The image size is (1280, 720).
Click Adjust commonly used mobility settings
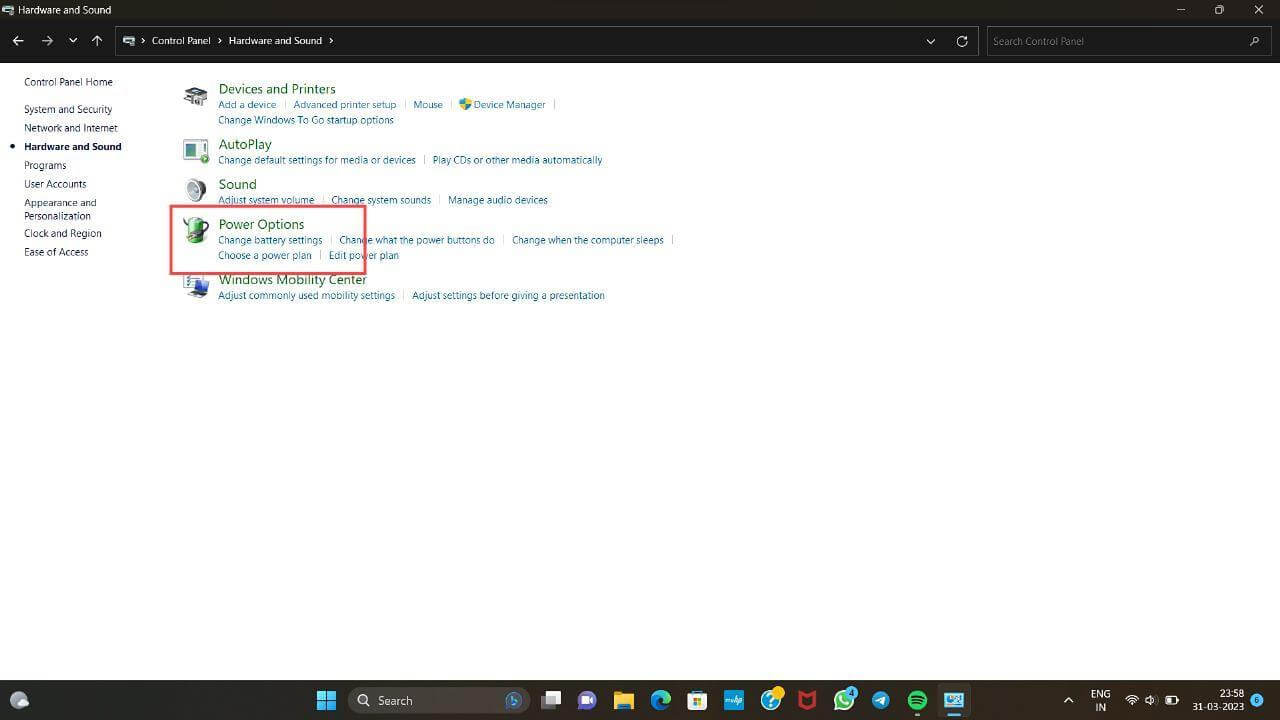click(307, 295)
